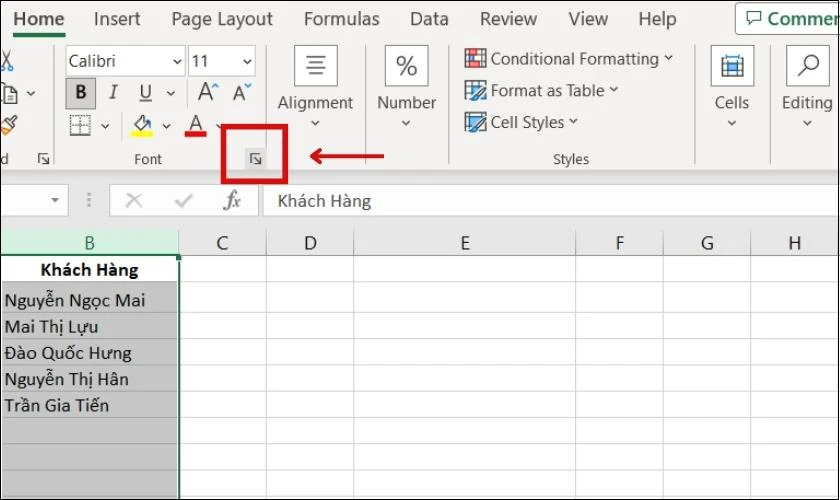840x500 pixels.
Task: Open the Number format percent button
Action: pos(407,88)
